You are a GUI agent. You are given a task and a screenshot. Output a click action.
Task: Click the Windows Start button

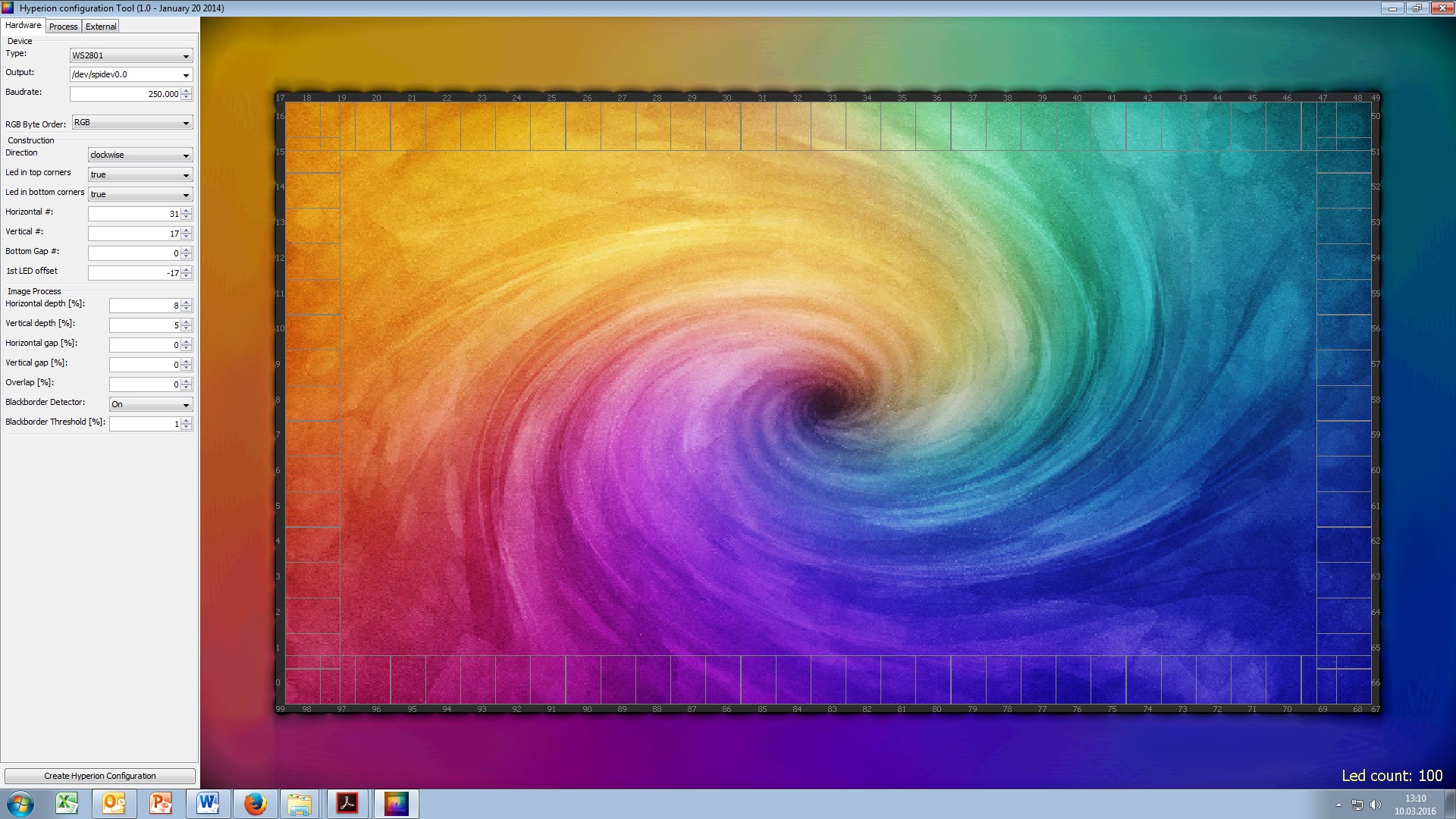[x=20, y=804]
